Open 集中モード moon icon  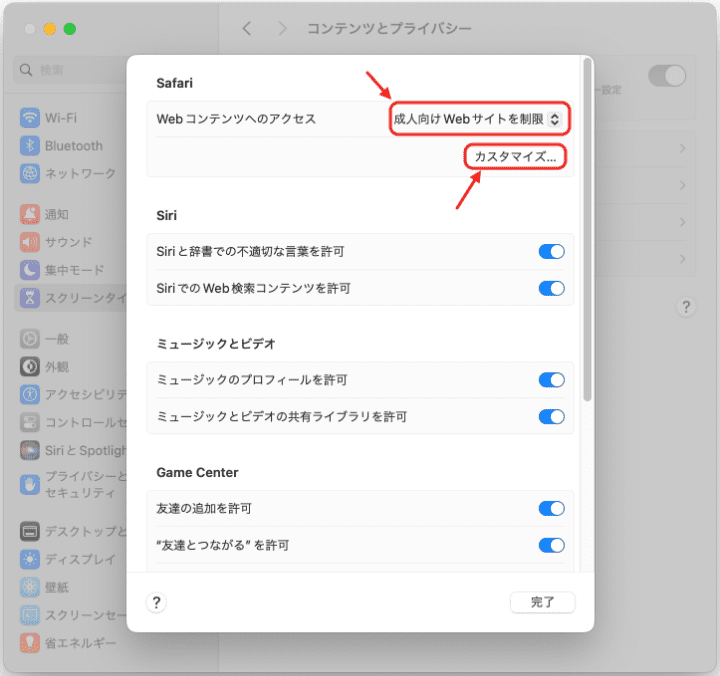30,270
